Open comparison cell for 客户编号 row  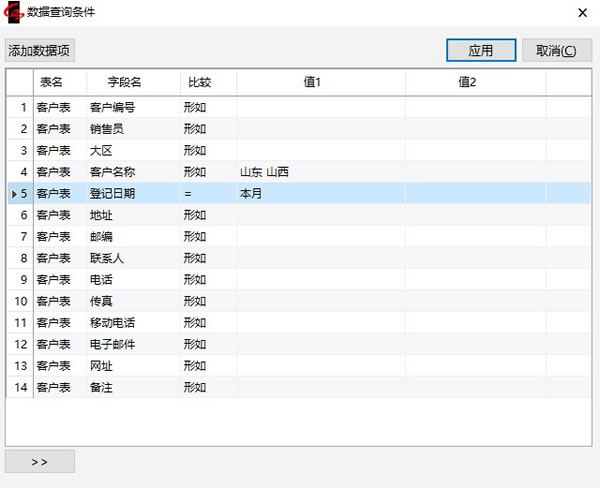pyautogui.click(x=207, y=107)
